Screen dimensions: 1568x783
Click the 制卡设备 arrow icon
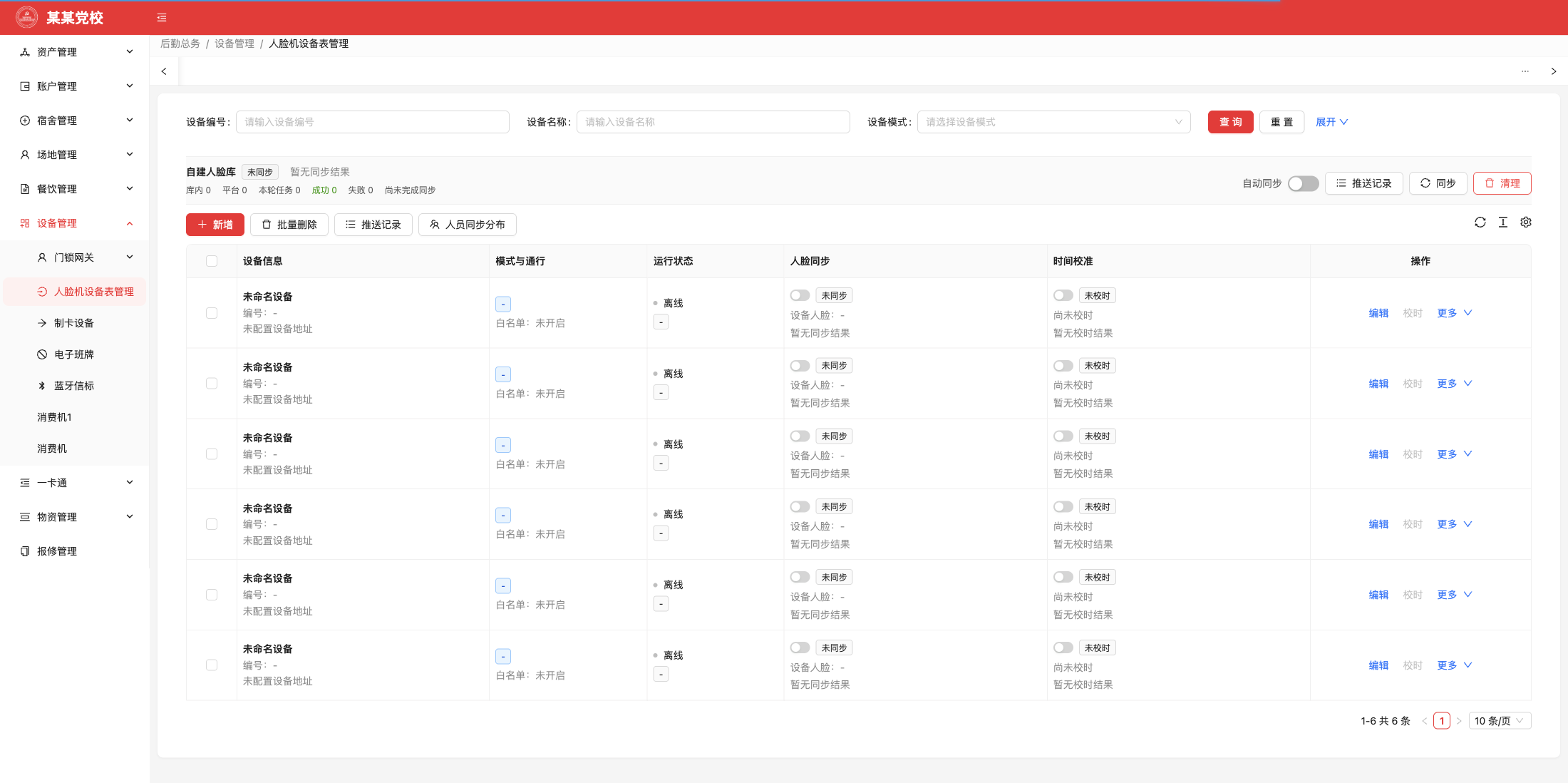[42, 323]
